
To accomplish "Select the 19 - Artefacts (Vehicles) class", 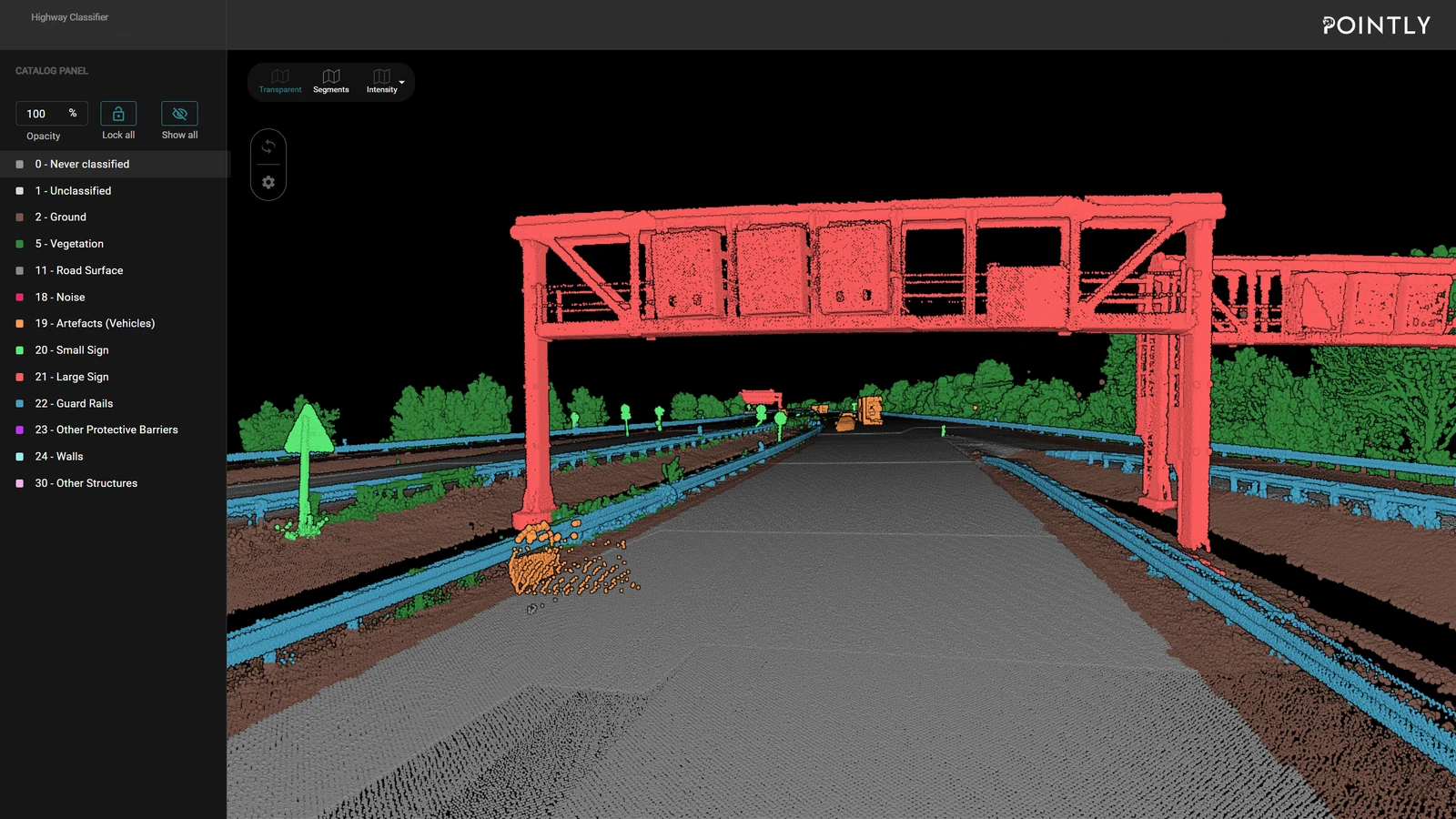I will 115,324.
